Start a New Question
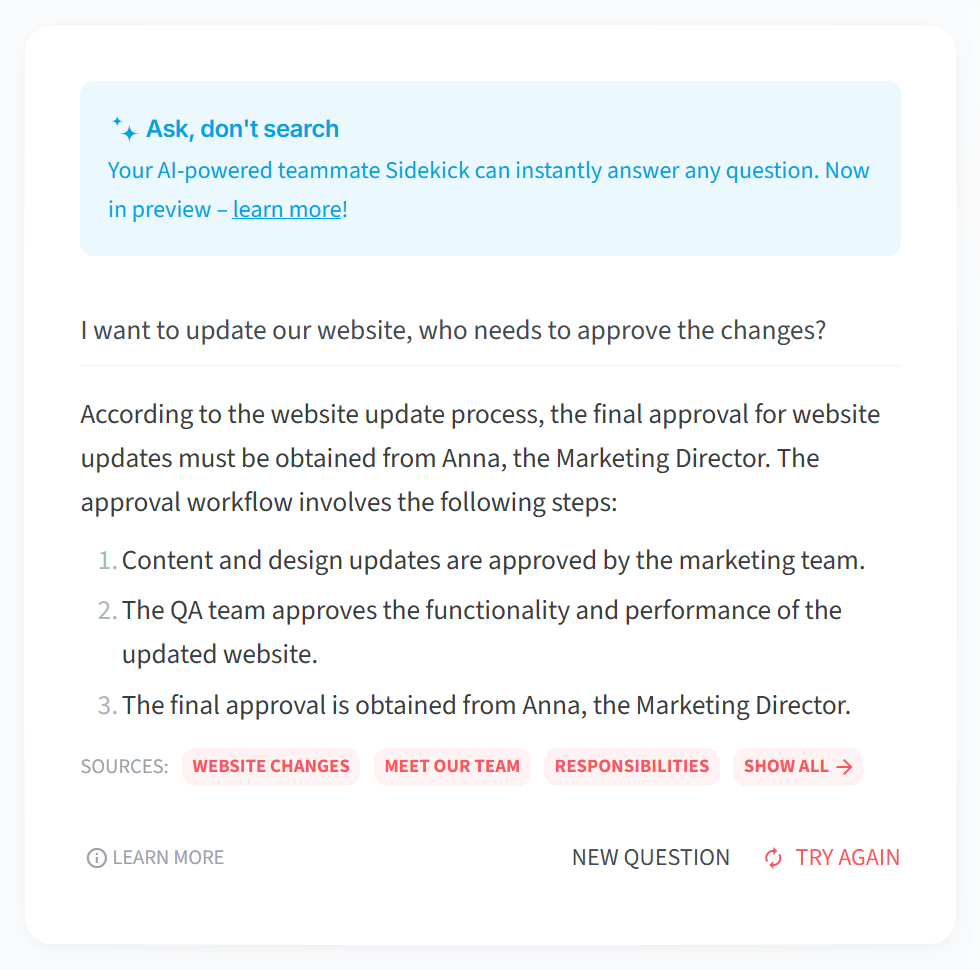This screenshot has height=970, width=980. tap(651, 858)
